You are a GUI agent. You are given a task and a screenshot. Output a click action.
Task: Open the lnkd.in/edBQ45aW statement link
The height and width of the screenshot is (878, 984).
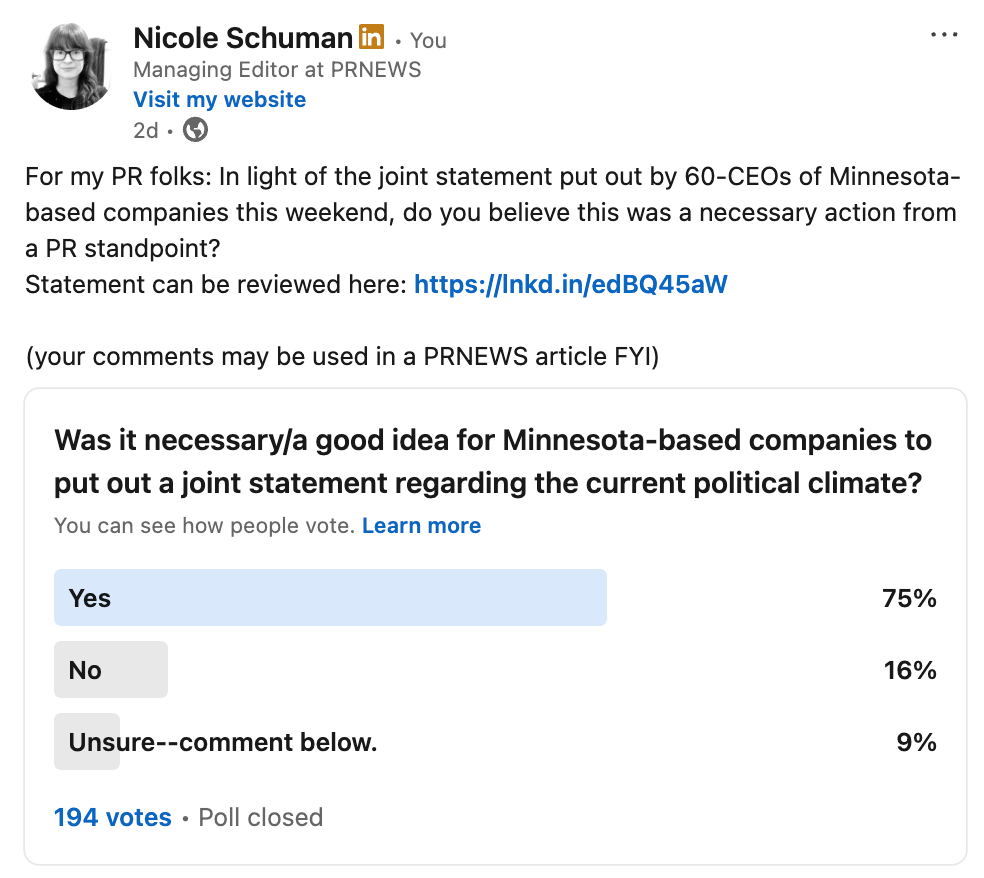tap(570, 284)
